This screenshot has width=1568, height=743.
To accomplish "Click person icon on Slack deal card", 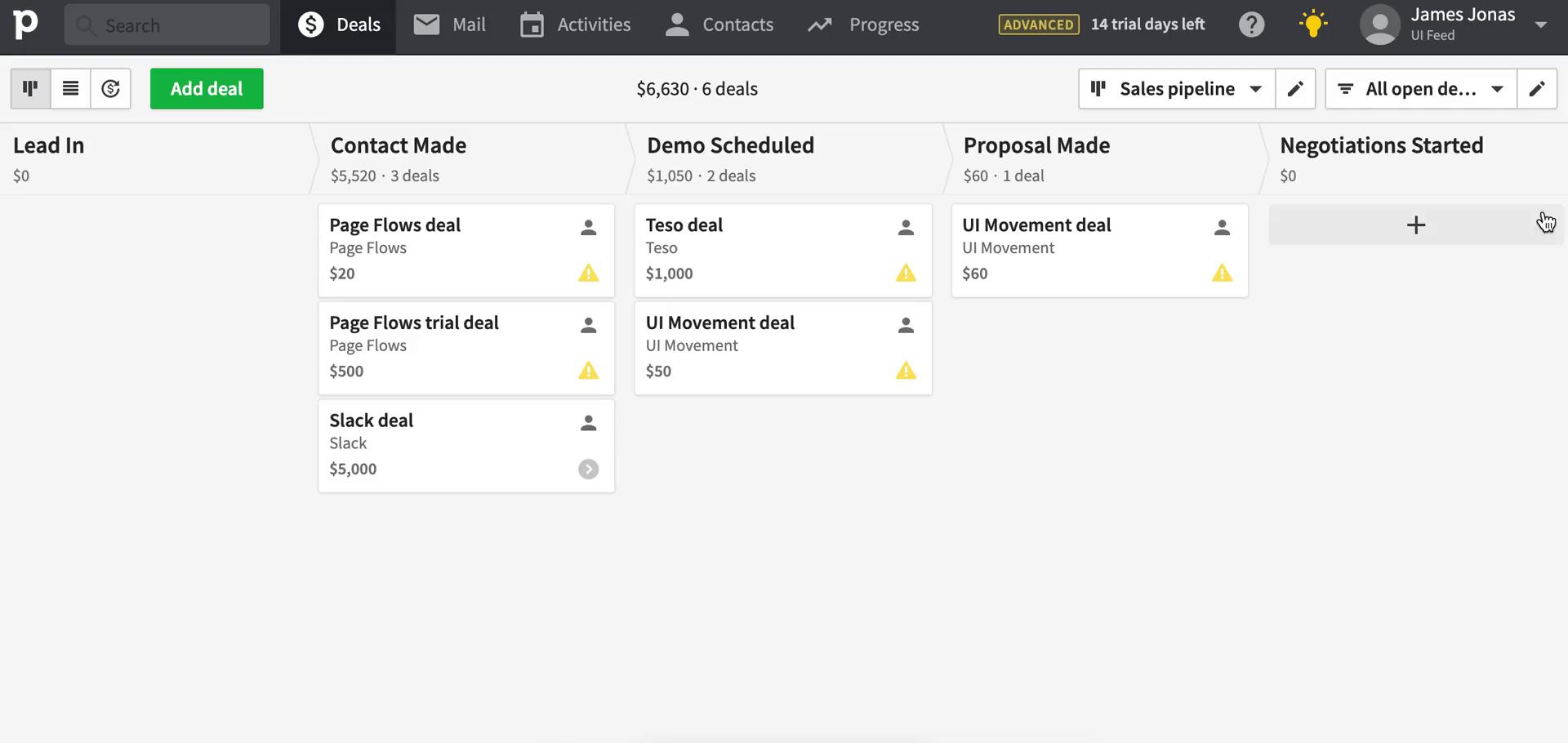I will (588, 423).
